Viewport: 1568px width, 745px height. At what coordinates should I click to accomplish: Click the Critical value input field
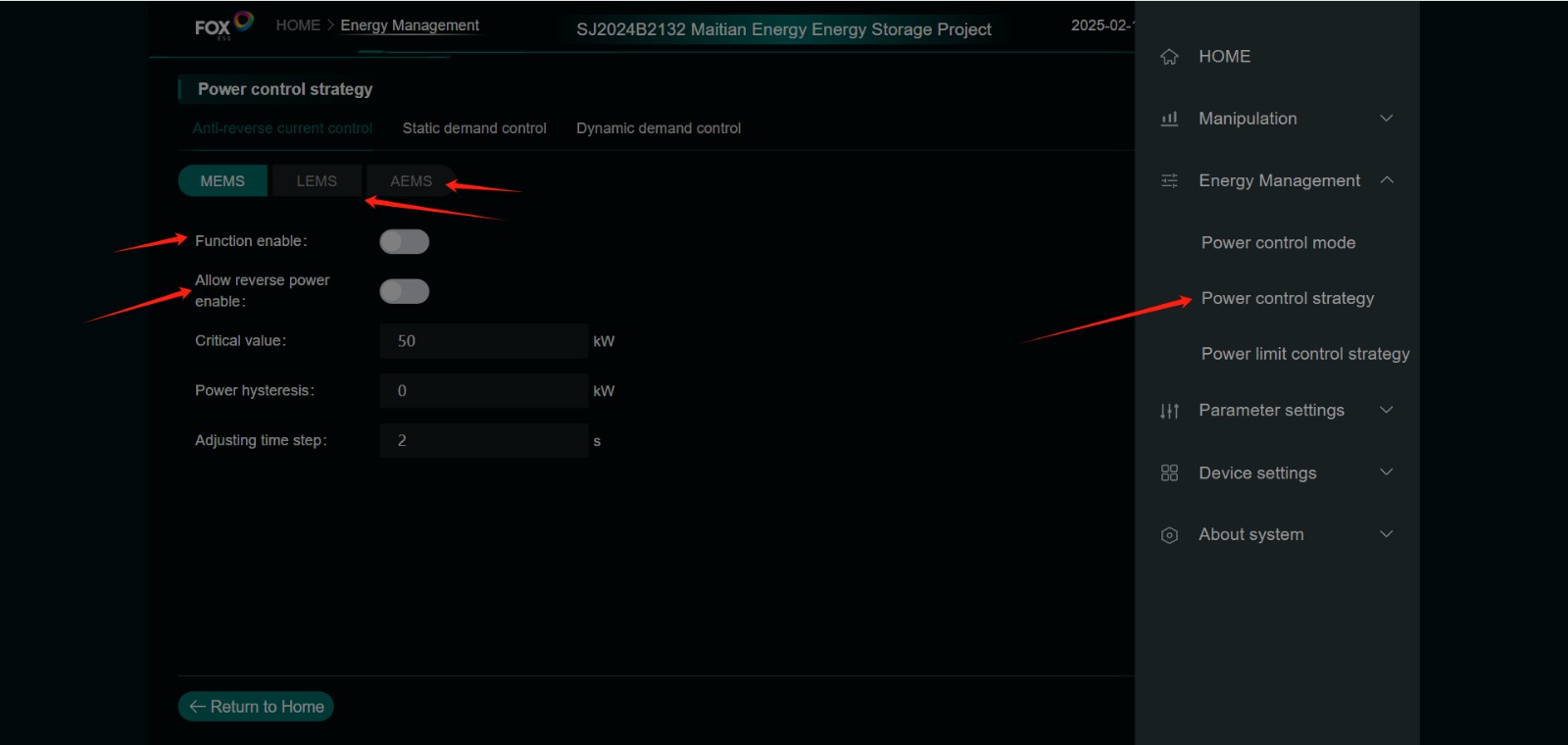[483, 341]
